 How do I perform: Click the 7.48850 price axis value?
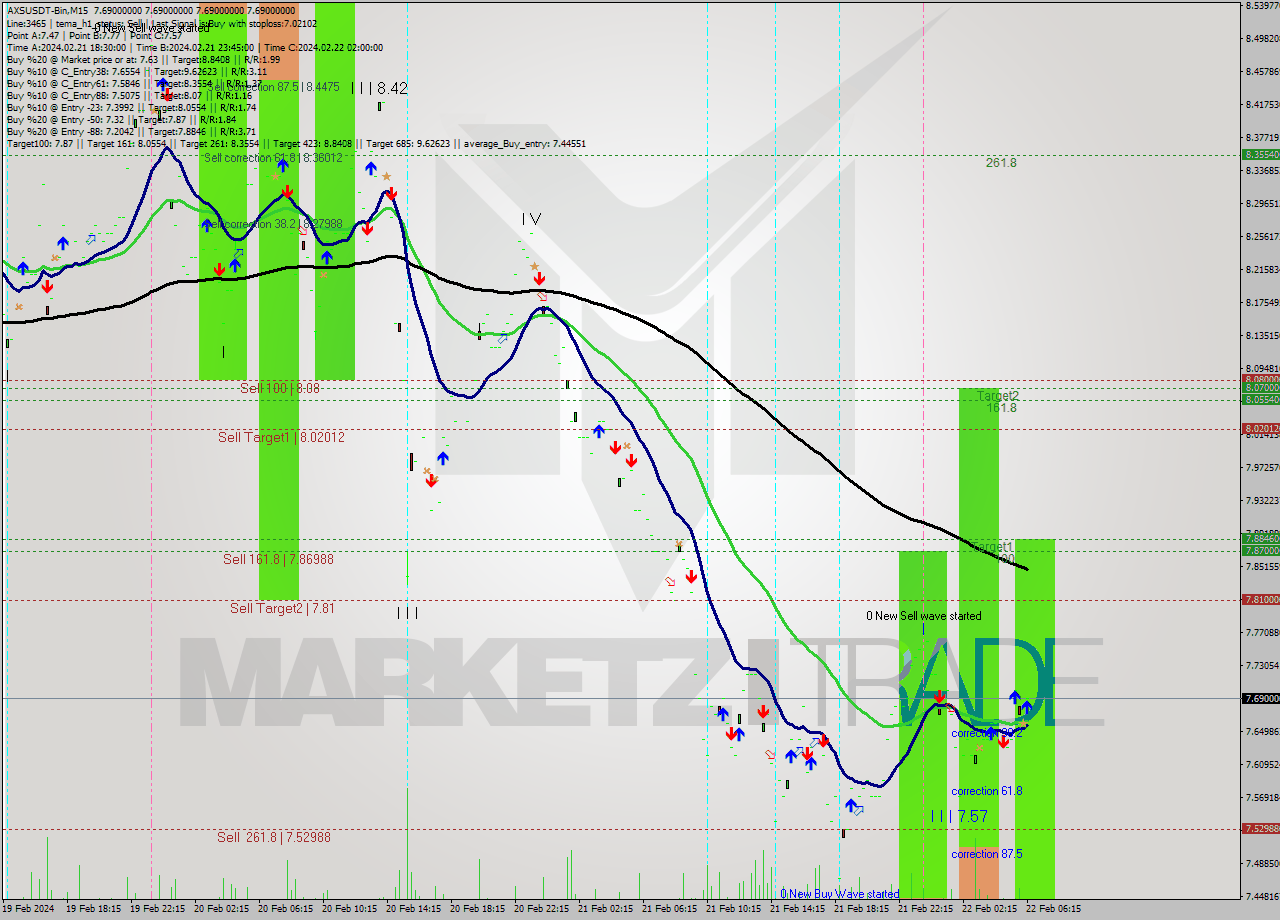[1262, 863]
